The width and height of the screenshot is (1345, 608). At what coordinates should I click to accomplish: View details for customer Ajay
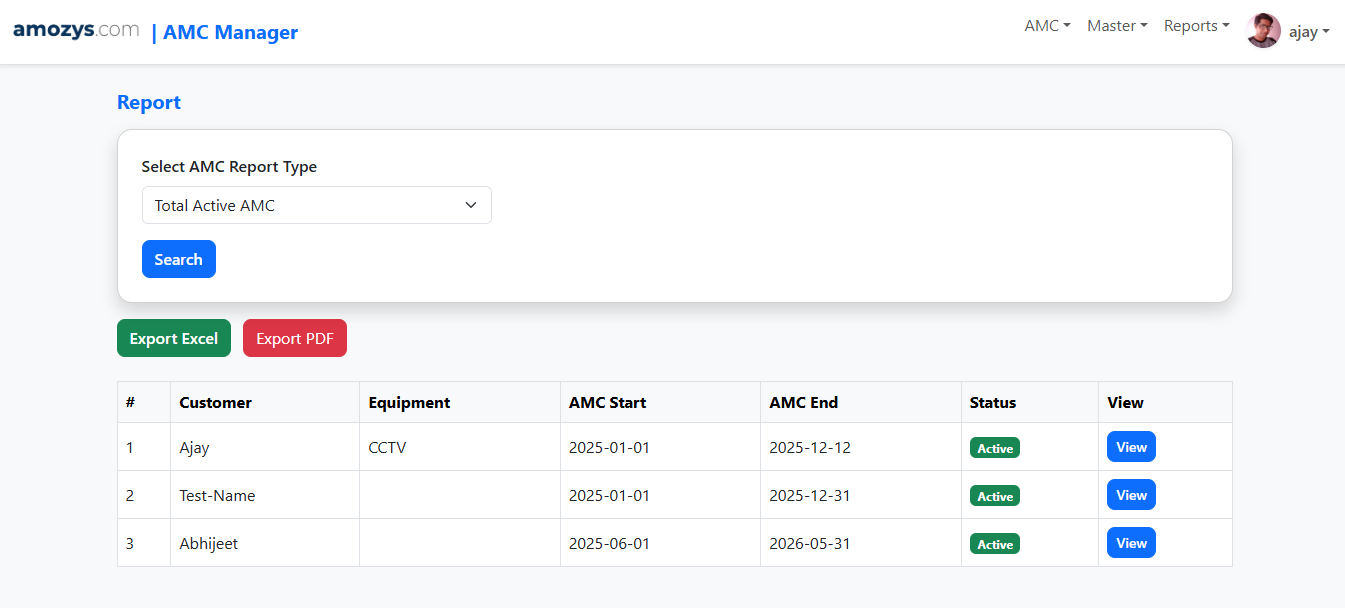1131,447
